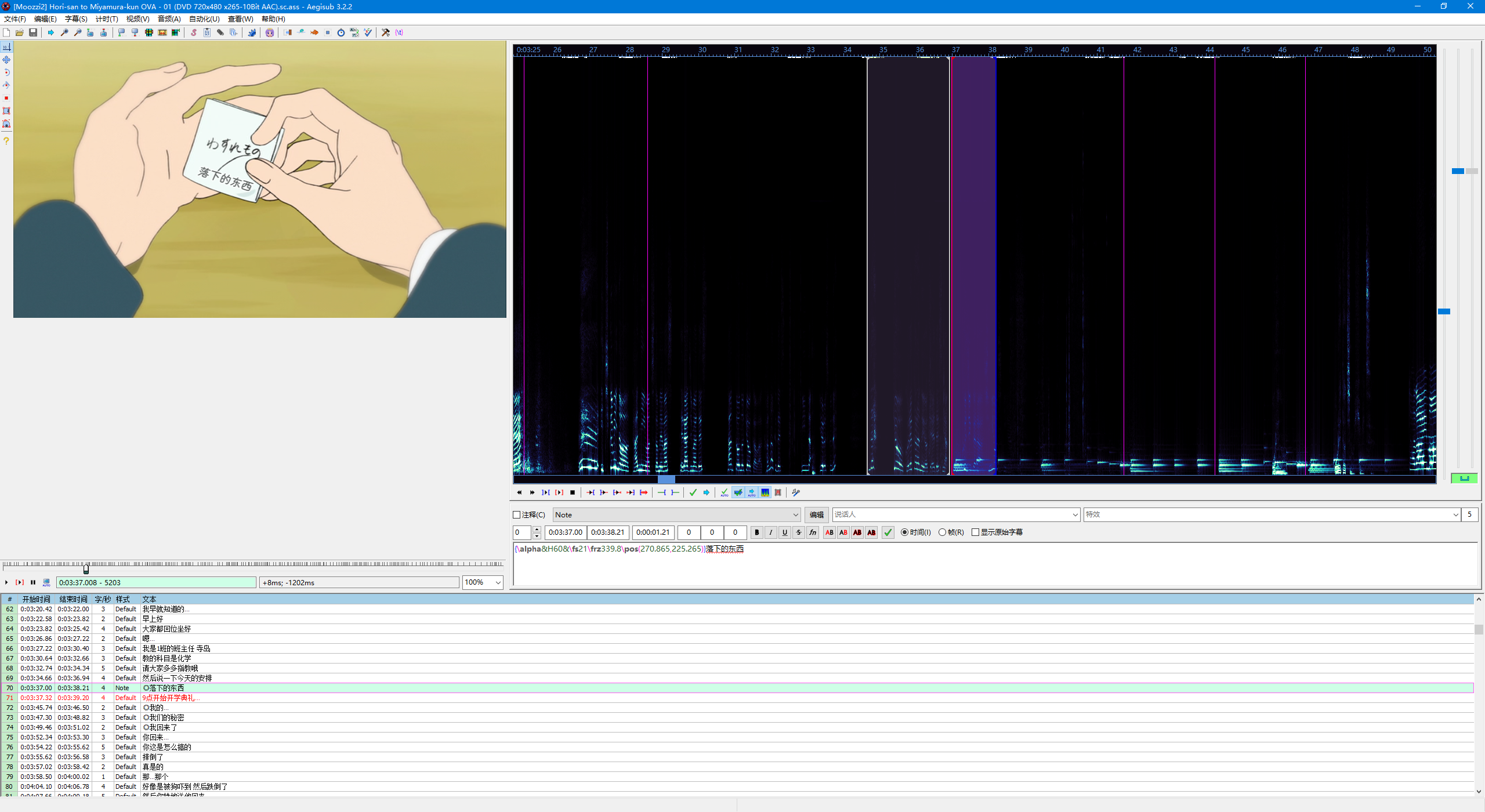
Task: Open font chooser with the fn button
Action: pyautogui.click(x=813, y=532)
